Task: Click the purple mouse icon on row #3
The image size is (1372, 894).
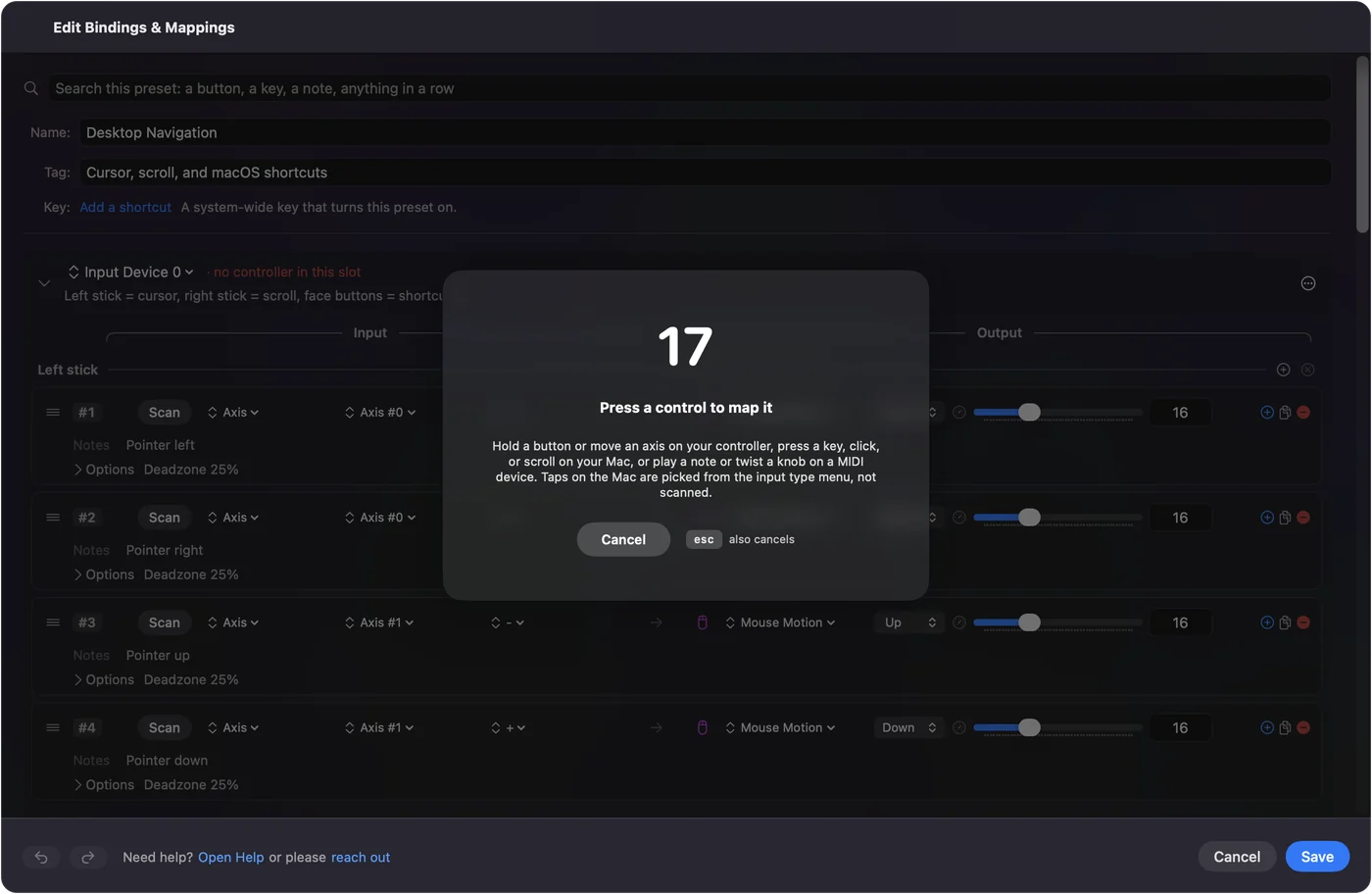Action: pos(702,622)
